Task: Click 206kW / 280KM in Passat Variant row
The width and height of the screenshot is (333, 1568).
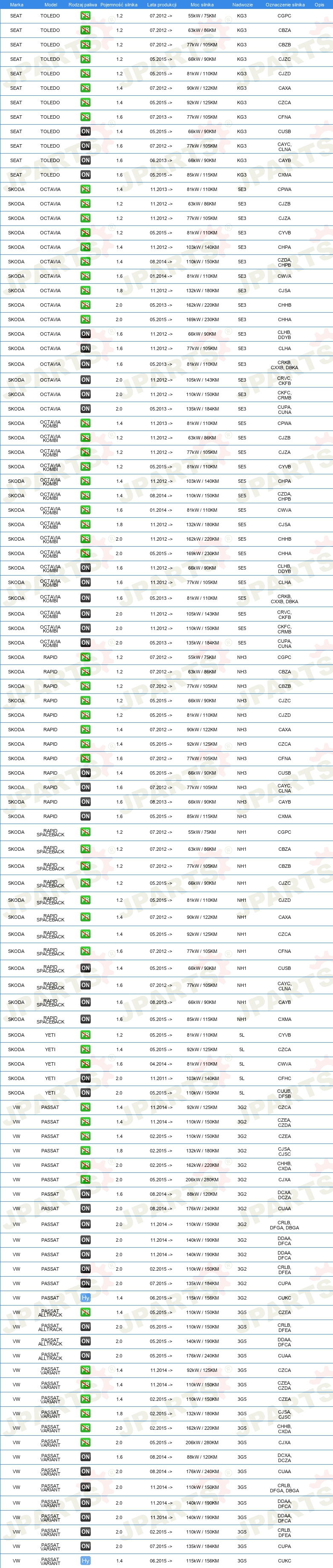Action: (202, 1443)
